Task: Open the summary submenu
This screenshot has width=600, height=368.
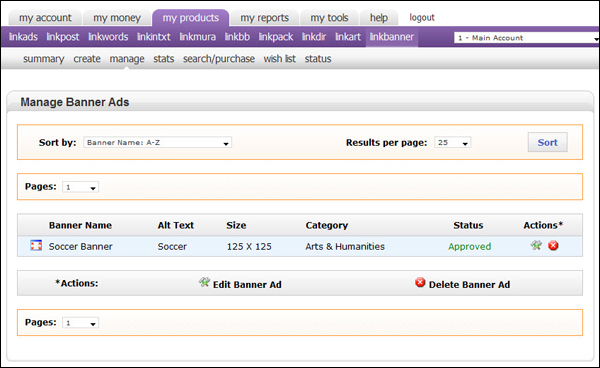Action: click(44, 59)
